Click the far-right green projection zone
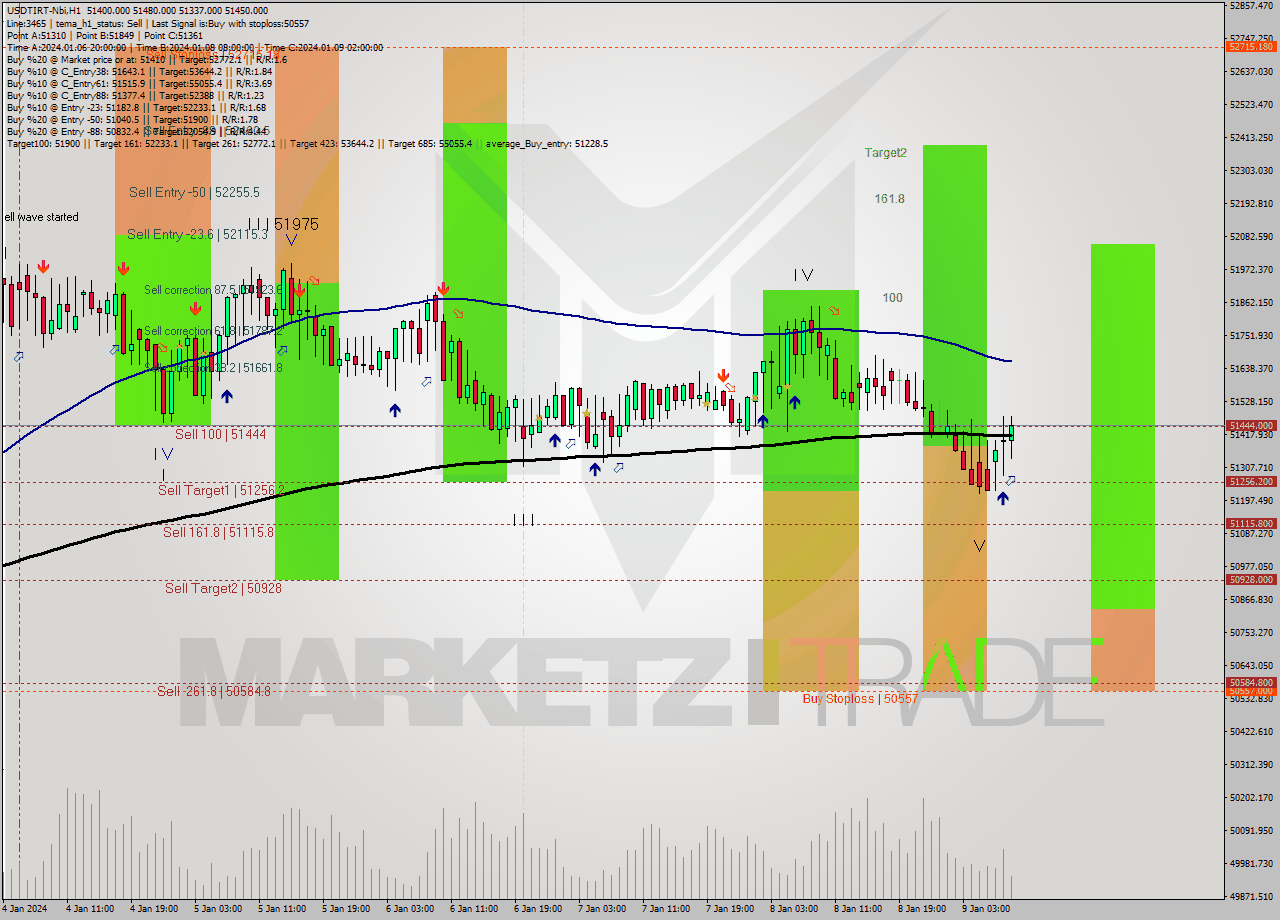Viewport: 1280px width, 920px height. pos(1122,427)
